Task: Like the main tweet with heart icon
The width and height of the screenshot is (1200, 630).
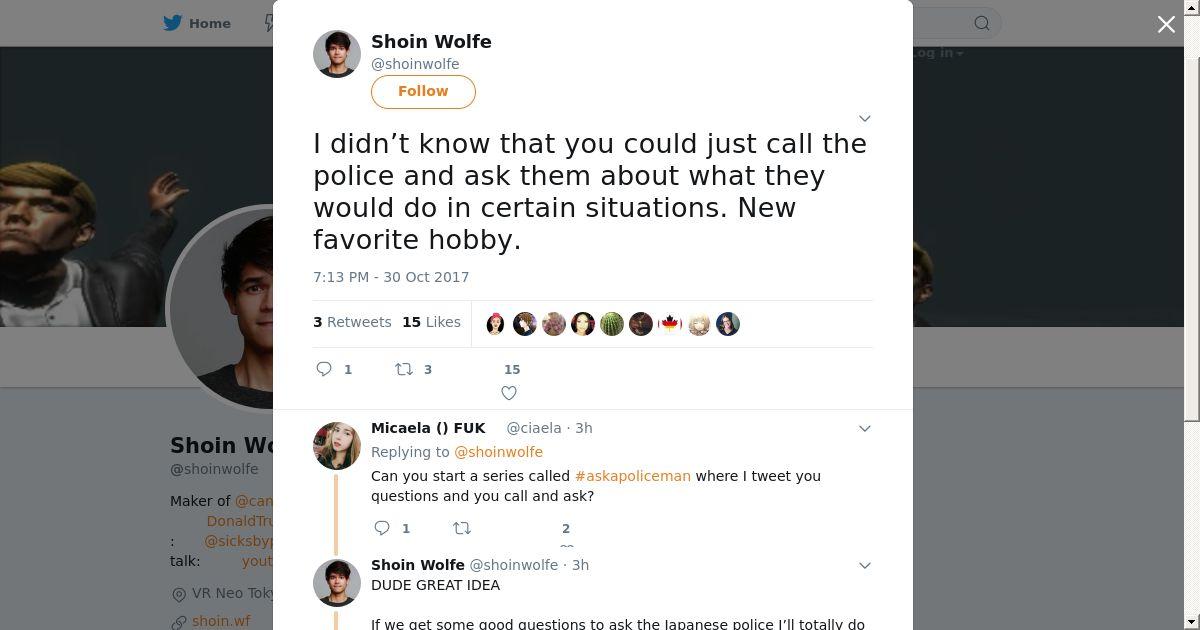Action: pyautogui.click(x=509, y=393)
